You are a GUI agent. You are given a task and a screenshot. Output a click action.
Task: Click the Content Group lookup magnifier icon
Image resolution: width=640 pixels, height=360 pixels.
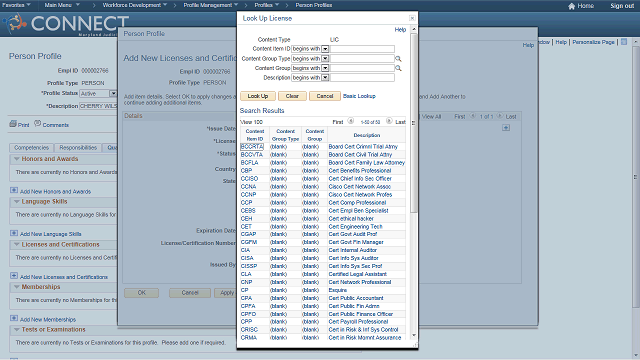(x=398, y=68)
